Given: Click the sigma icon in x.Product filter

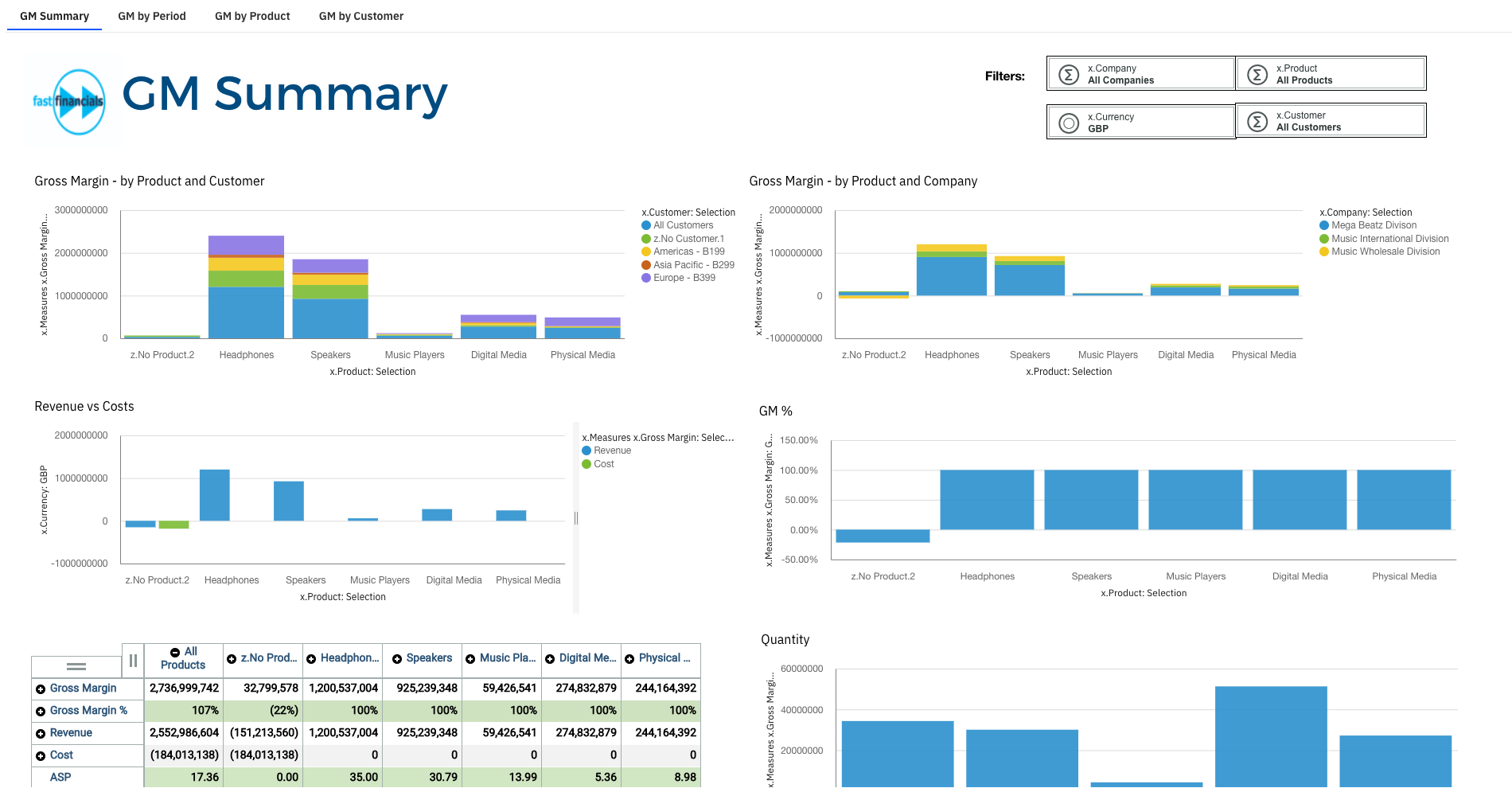Looking at the screenshot, I should pos(1257,75).
